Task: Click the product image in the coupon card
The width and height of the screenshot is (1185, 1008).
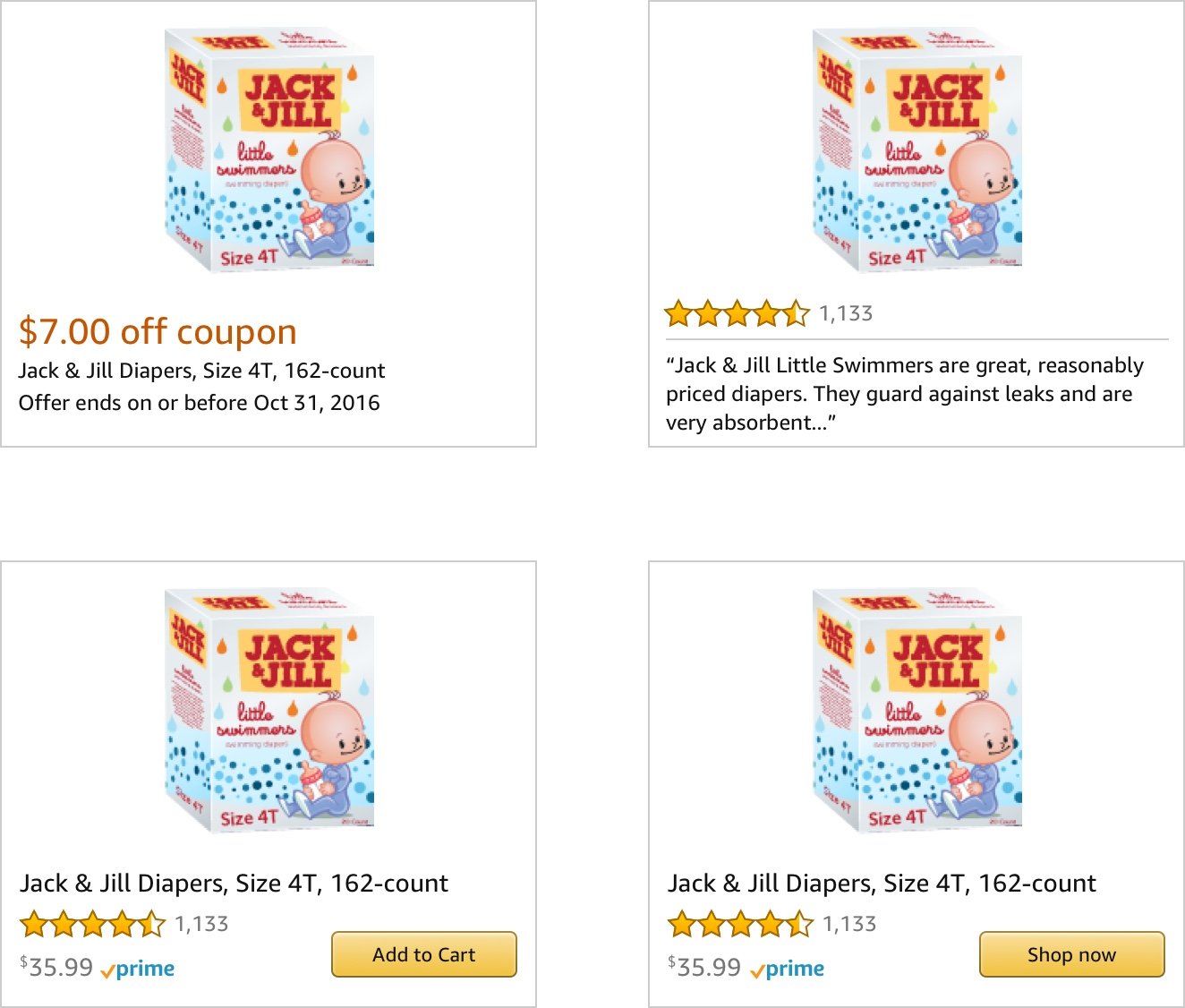Action: (x=269, y=150)
